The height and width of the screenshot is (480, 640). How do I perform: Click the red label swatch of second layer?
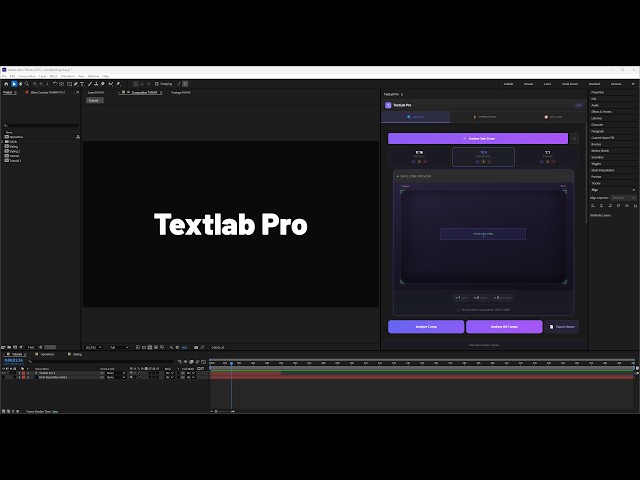(24, 378)
